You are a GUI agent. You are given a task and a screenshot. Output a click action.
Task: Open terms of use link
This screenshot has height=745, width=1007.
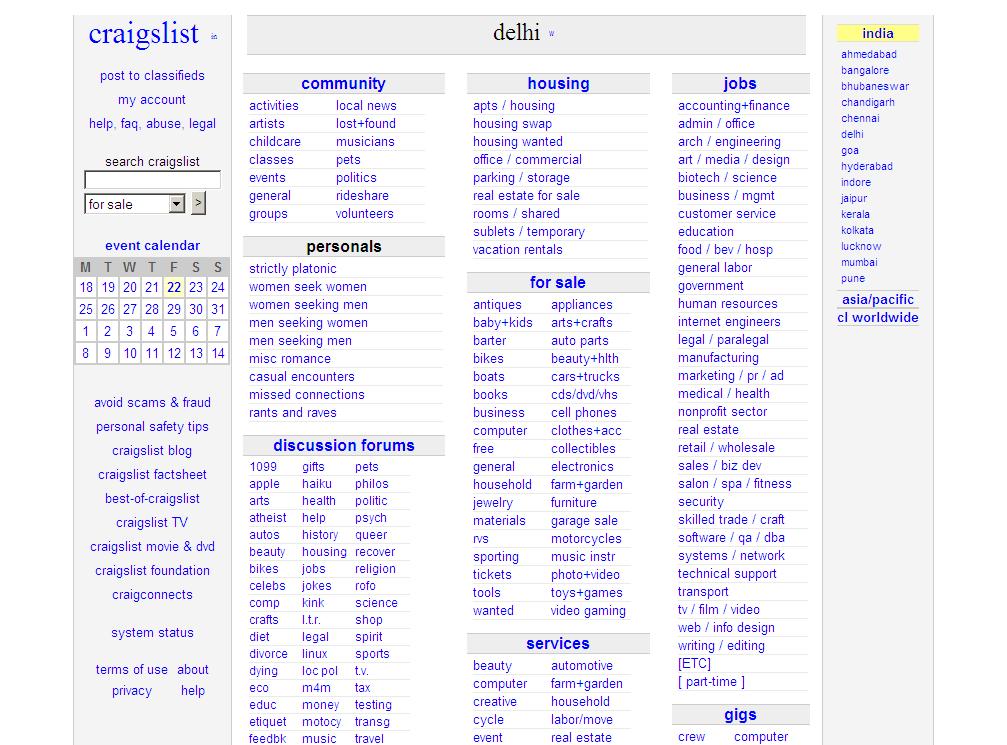(x=132, y=669)
